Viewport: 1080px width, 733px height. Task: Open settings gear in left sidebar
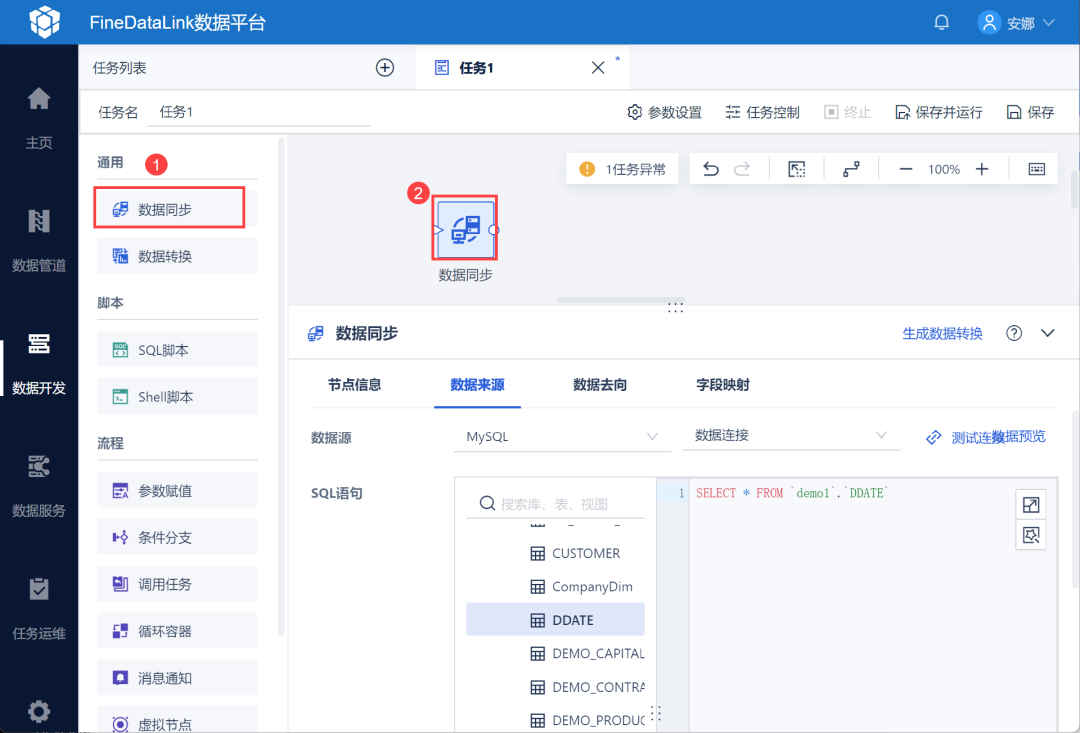[x=39, y=712]
